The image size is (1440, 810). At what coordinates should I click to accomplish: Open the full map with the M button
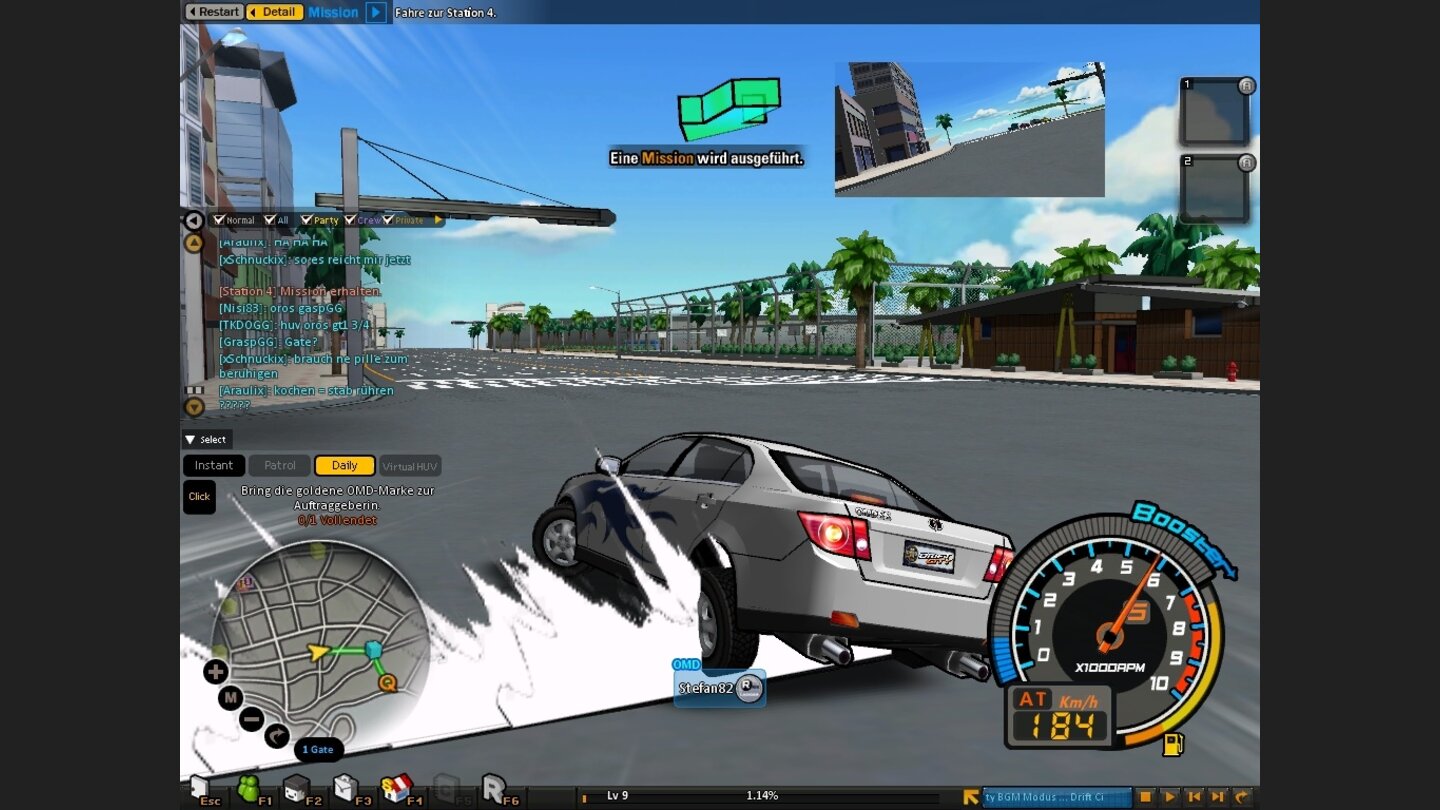pos(231,697)
